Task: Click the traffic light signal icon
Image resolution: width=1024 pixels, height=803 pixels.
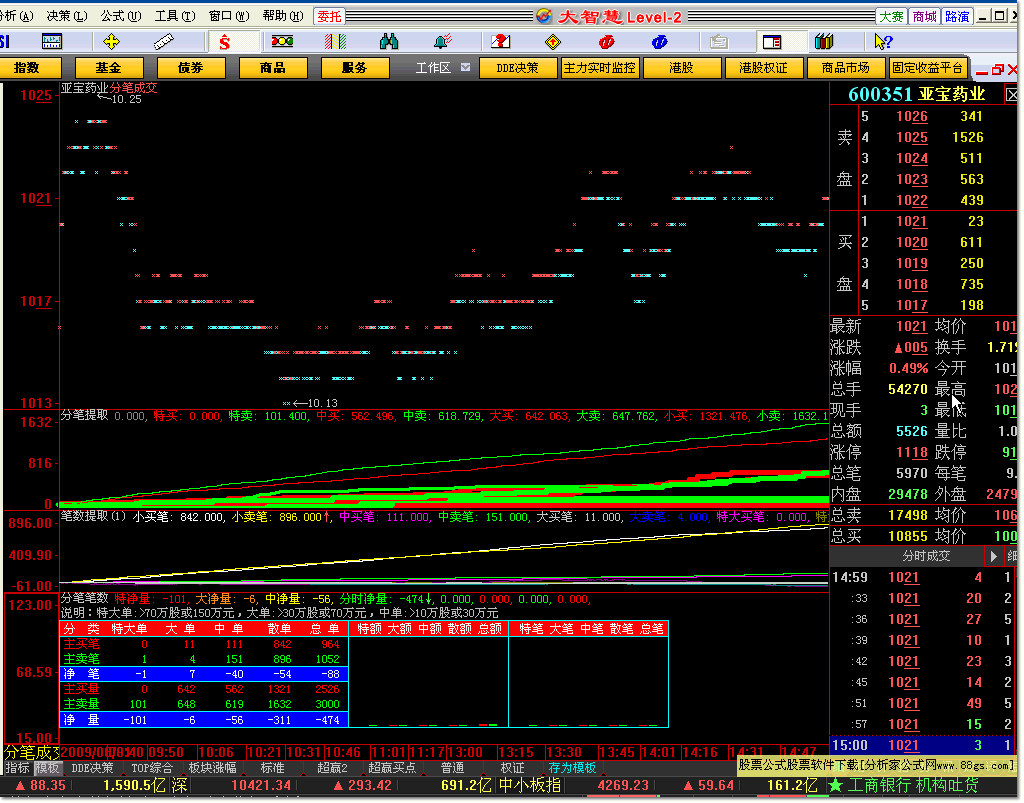Action: [x=282, y=42]
